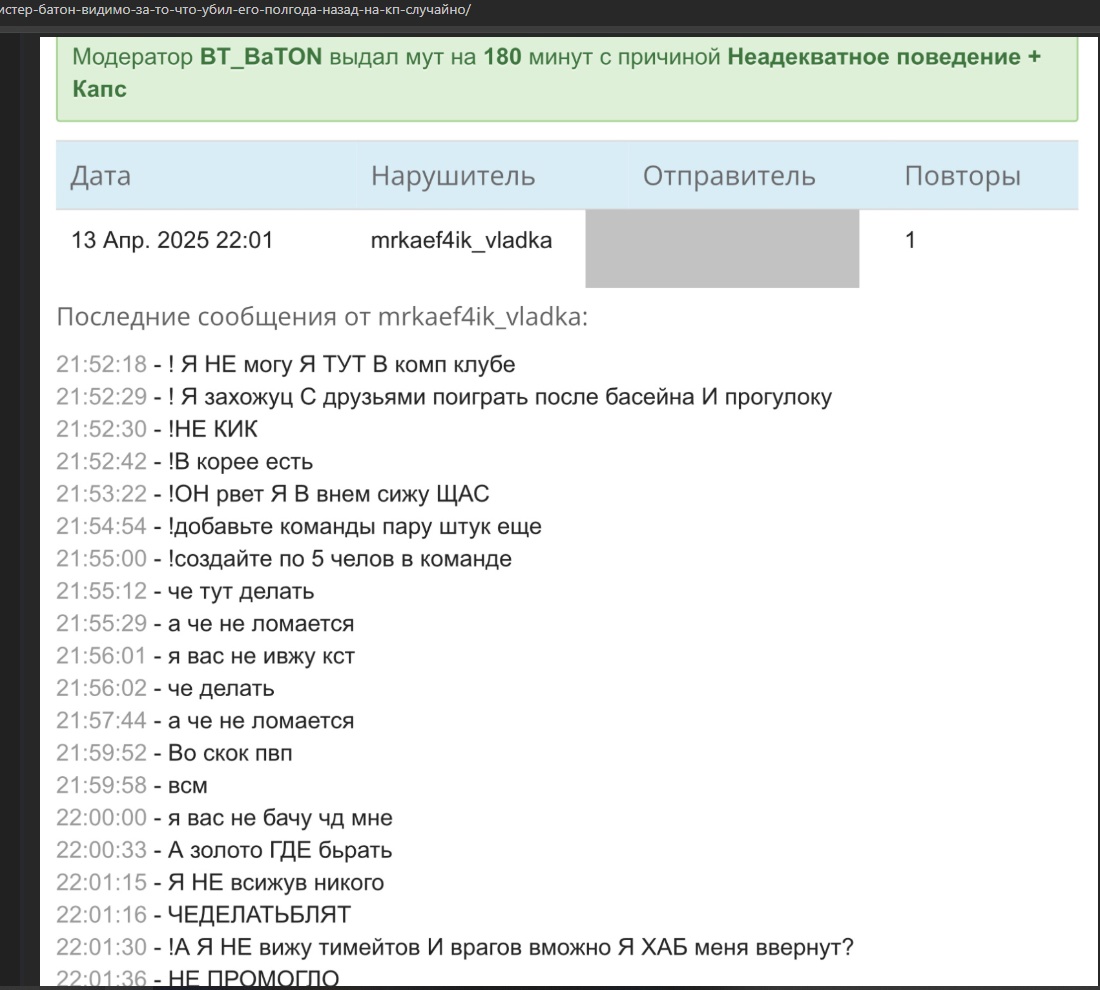Click the 'Повторы' column header

(x=962, y=176)
